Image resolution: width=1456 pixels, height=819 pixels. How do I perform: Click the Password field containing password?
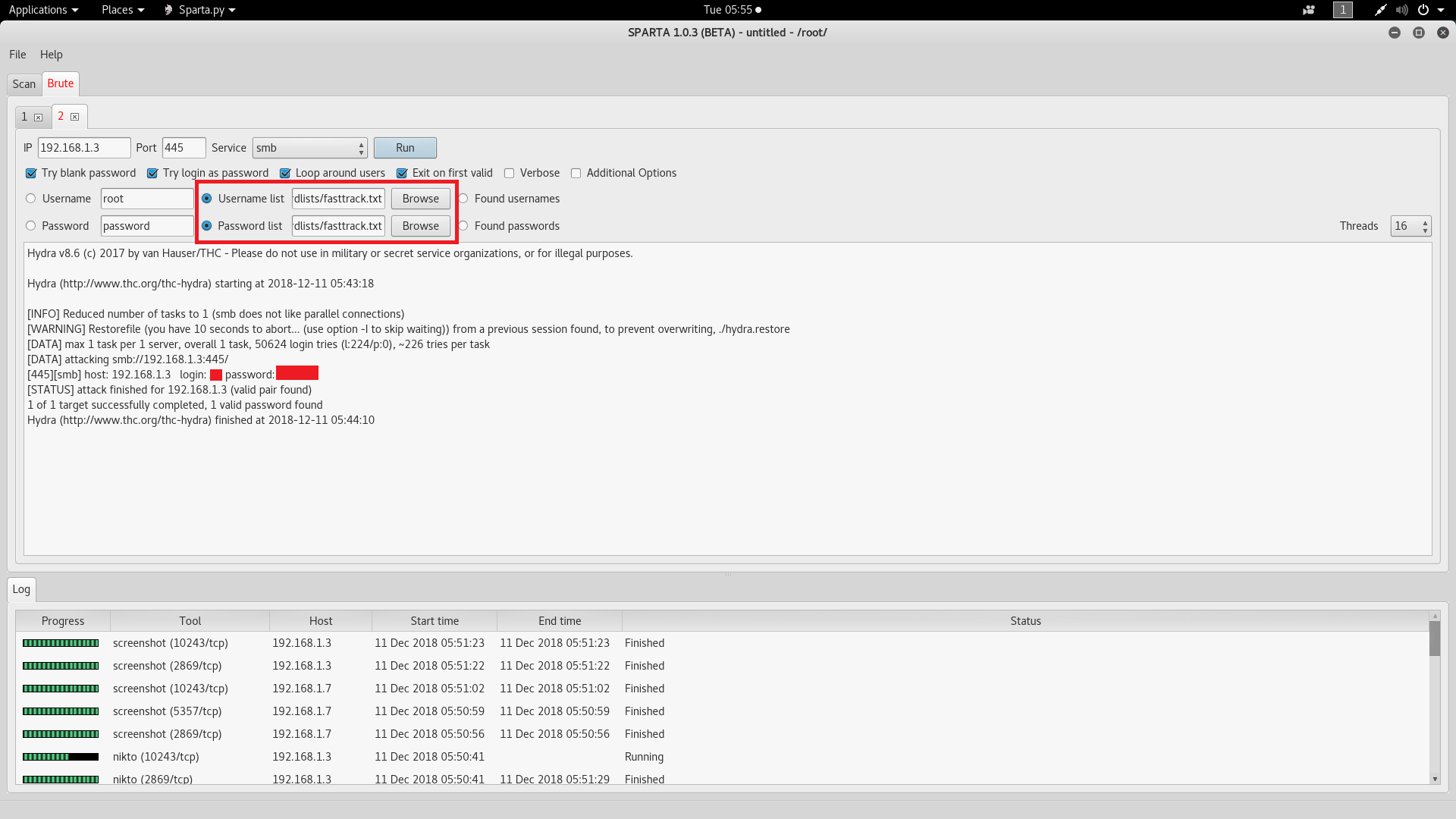(147, 226)
